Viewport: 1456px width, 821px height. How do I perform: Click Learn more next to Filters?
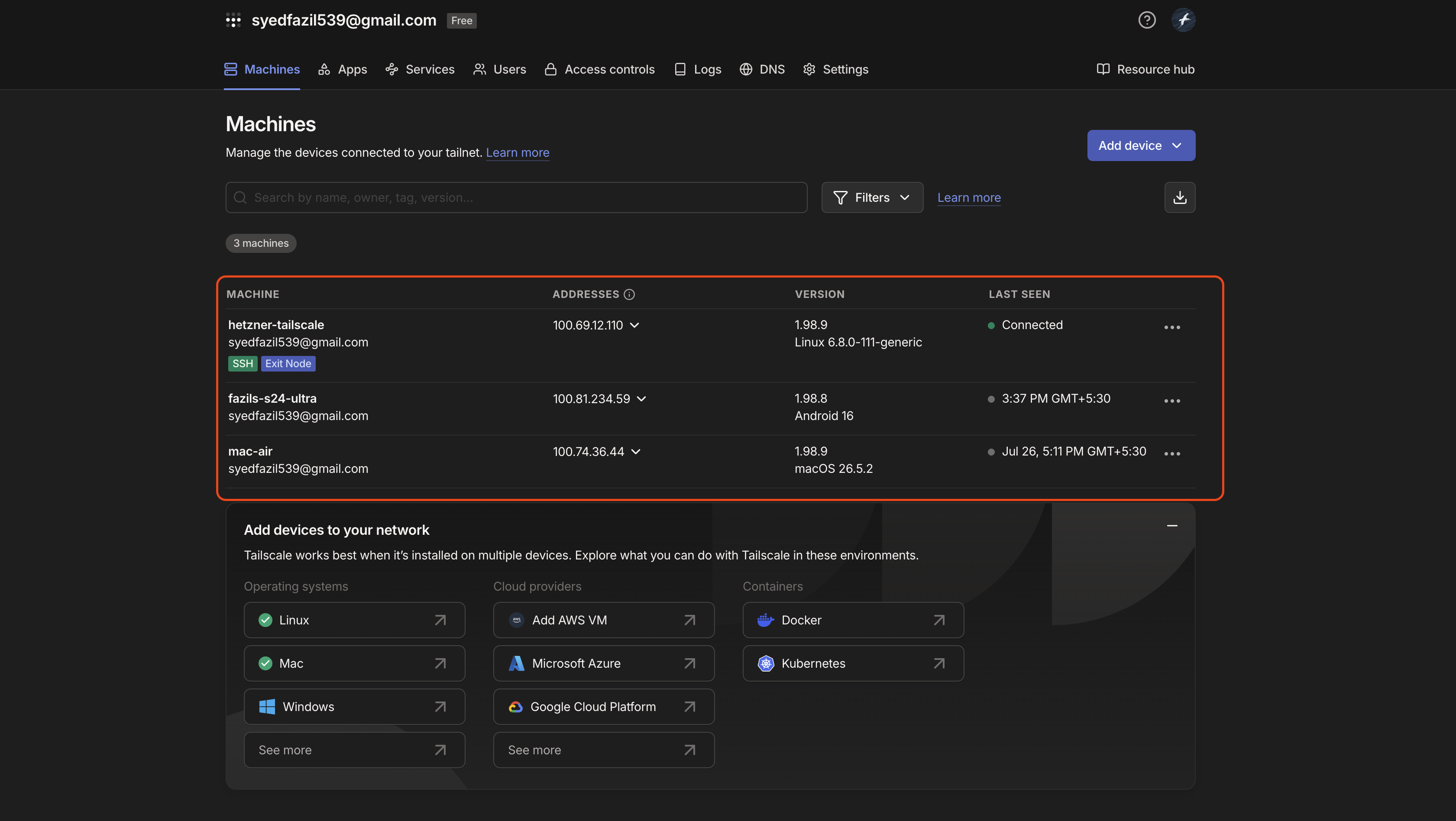(x=969, y=197)
